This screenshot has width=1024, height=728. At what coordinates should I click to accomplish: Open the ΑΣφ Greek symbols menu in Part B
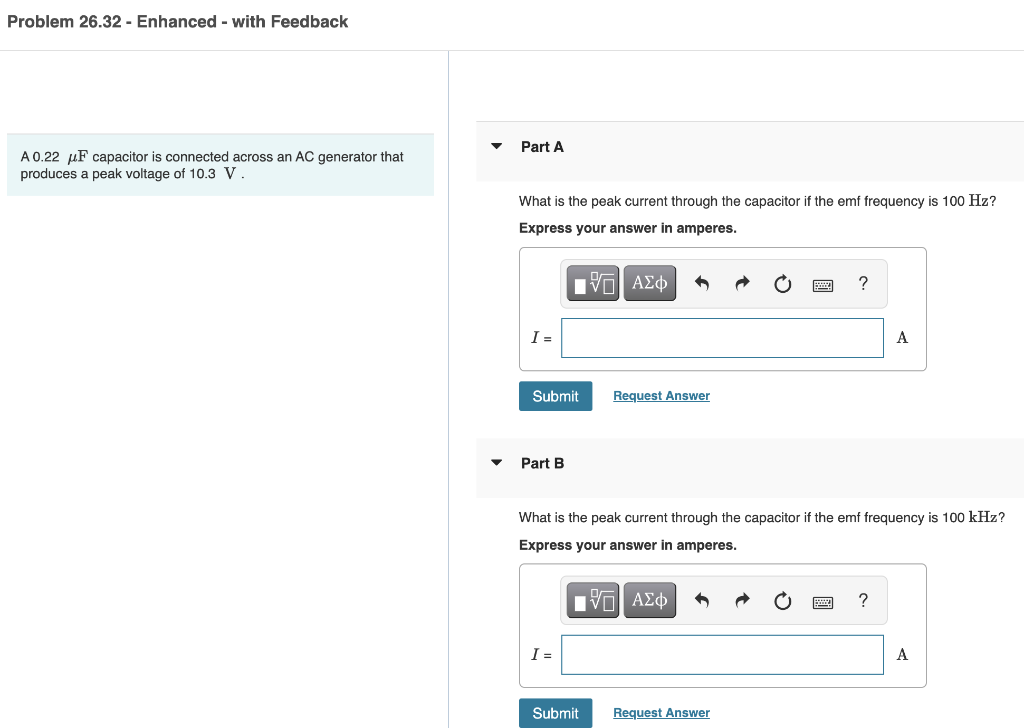[649, 600]
